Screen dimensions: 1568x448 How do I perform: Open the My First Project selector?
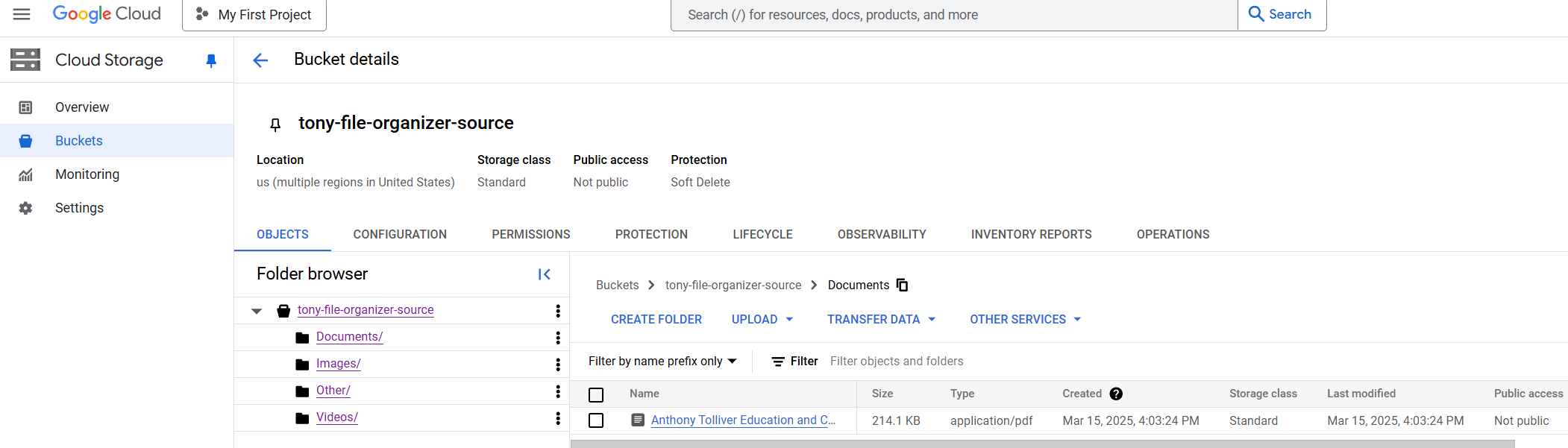click(x=254, y=15)
